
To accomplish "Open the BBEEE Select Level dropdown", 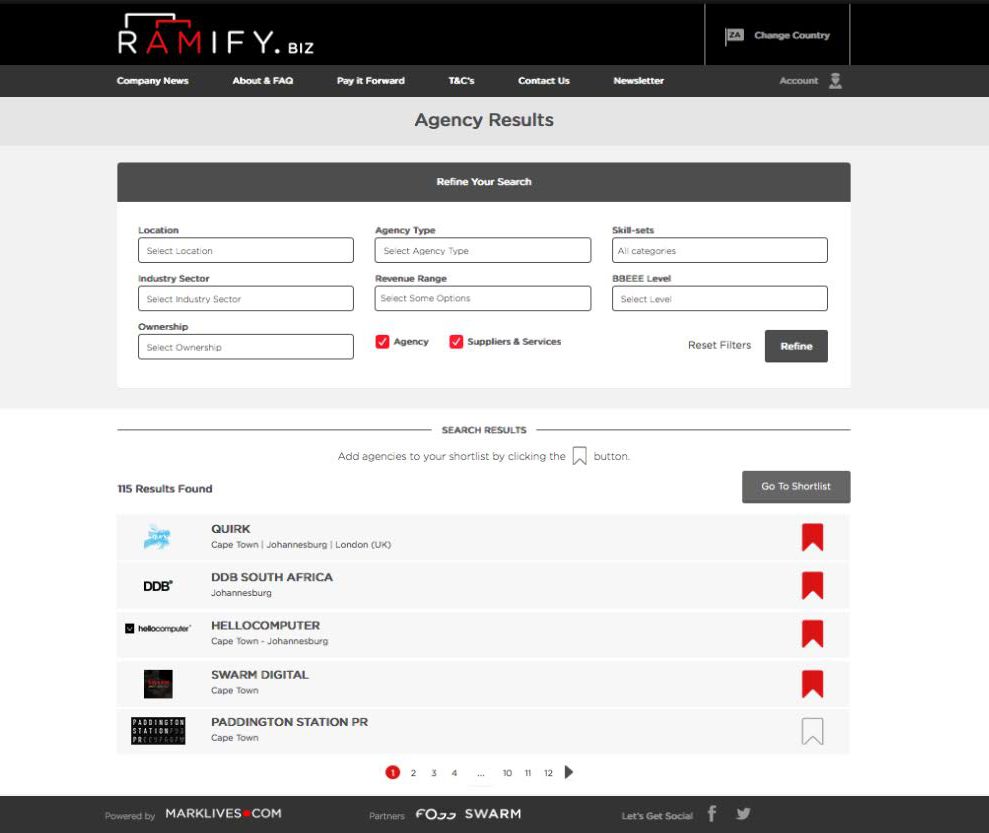I will (x=720, y=298).
